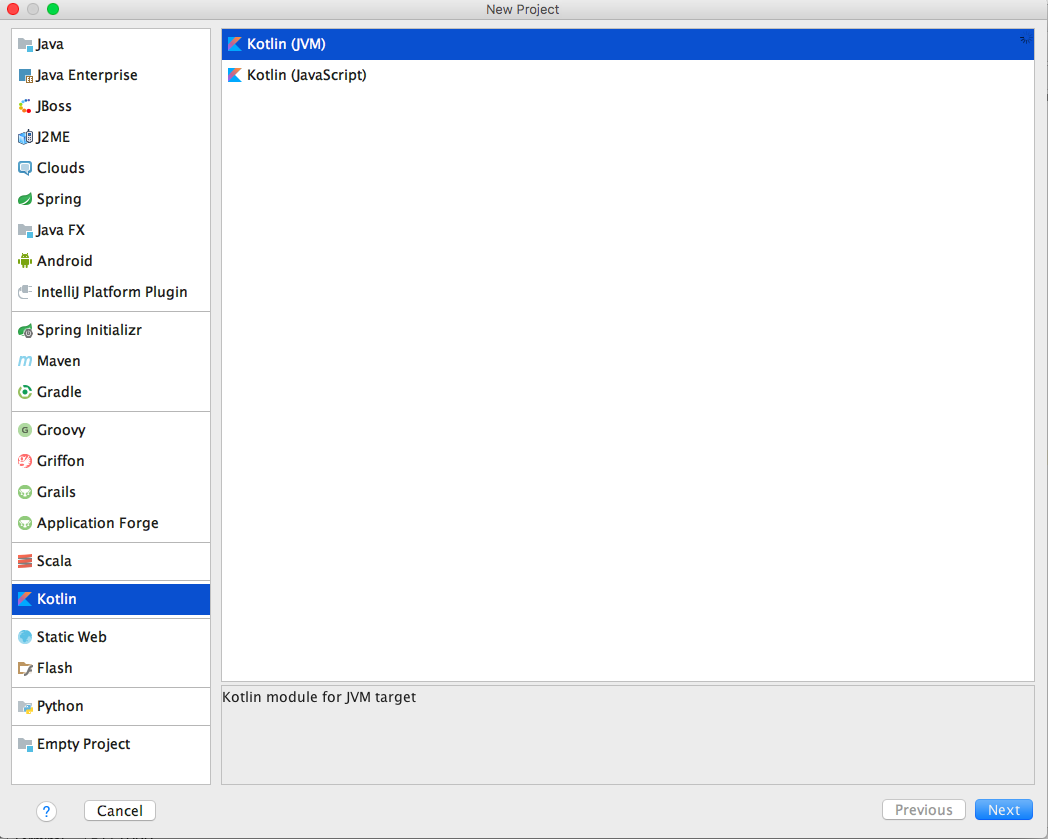The image size is (1048, 839).
Task: Select the Spring Initializr icon
Action: tap(25, 330)
